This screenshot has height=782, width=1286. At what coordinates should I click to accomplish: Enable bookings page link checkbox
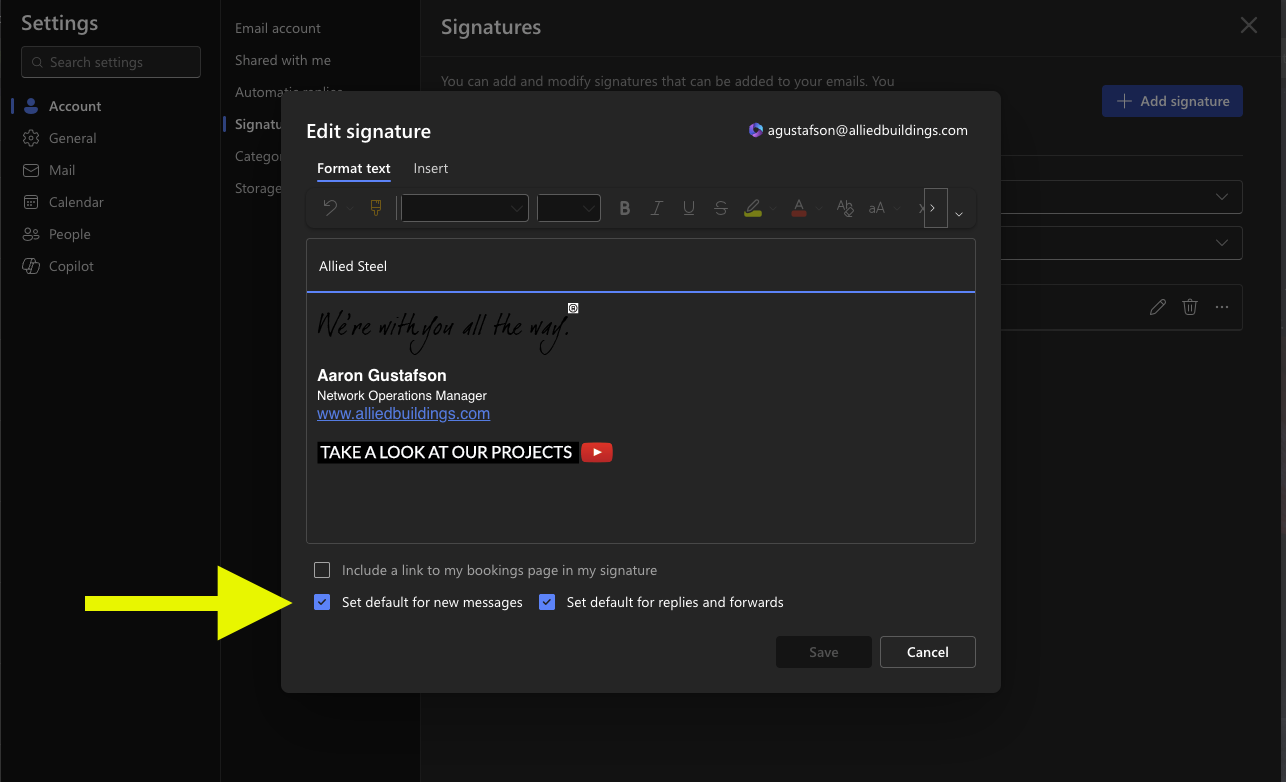point(322,570)
